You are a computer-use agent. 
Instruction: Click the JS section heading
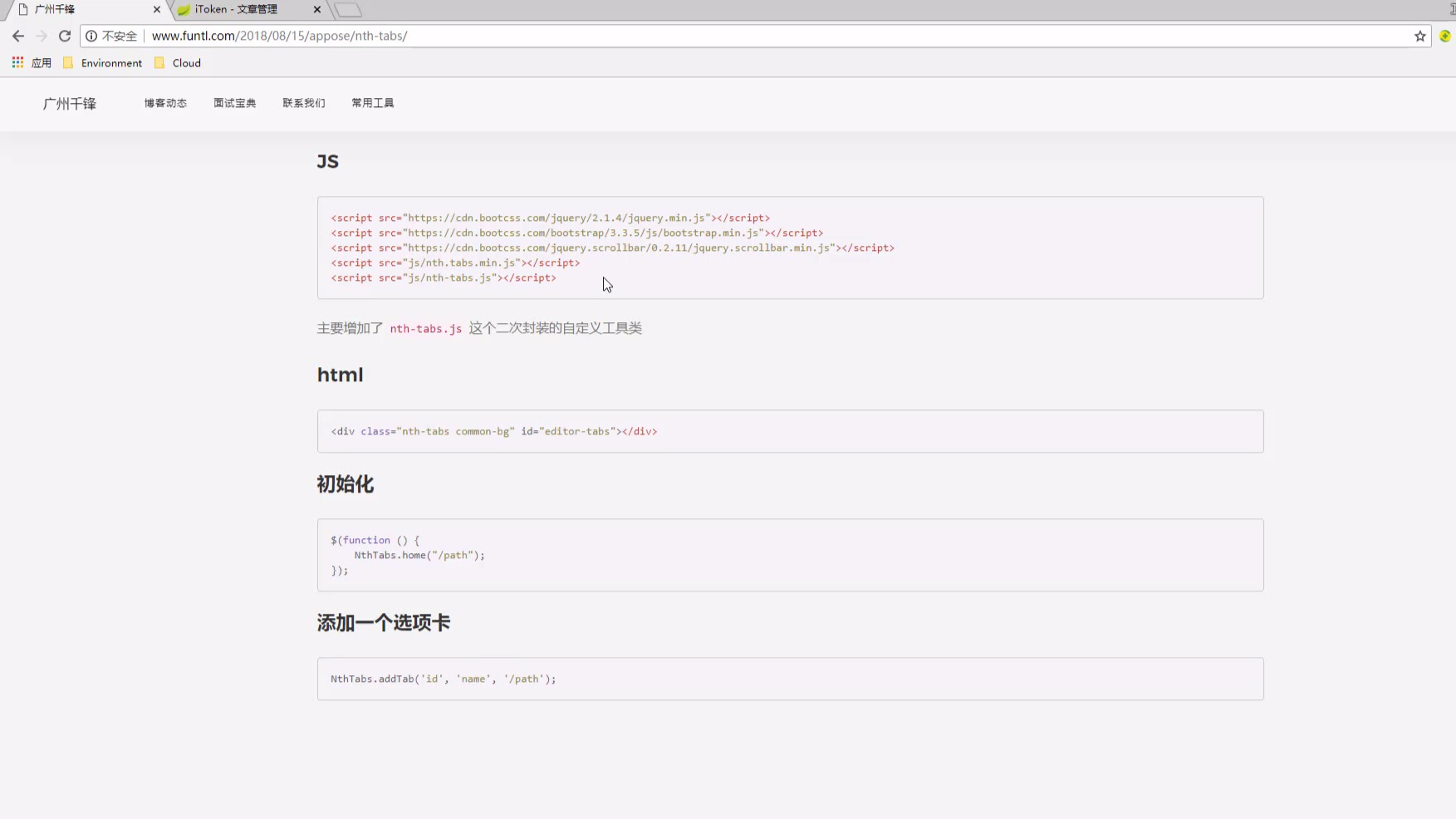pyautogui.click(x=327, y=161)
